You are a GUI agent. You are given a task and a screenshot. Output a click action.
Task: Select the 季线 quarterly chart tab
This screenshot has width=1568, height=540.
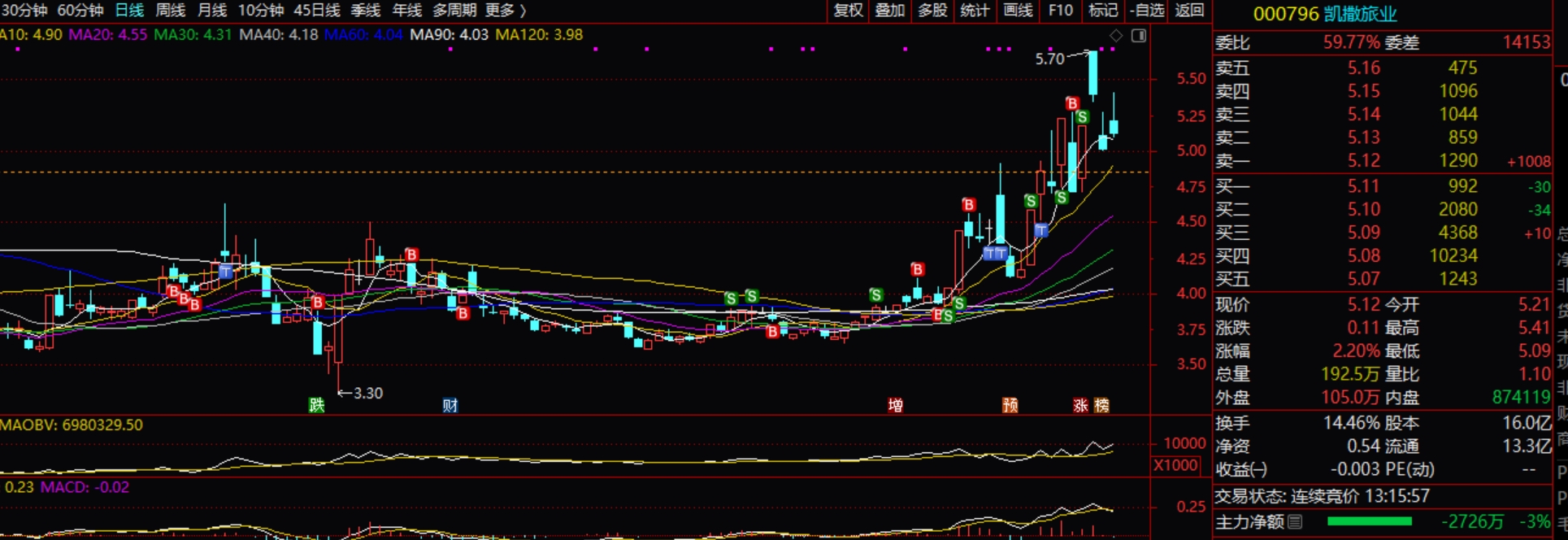366,11
